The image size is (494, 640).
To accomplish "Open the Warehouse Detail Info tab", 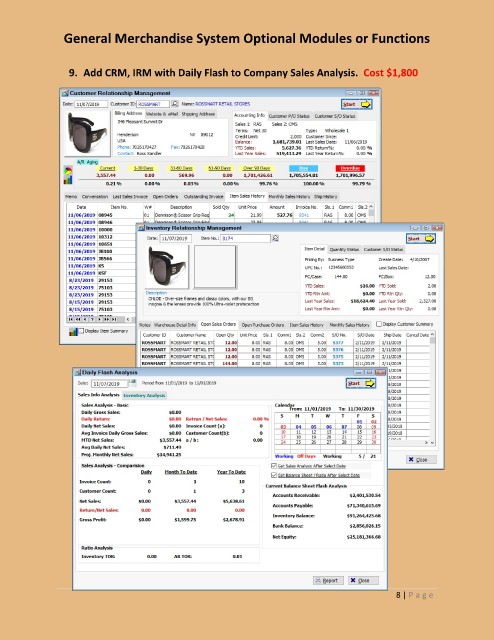I will 175,325.
